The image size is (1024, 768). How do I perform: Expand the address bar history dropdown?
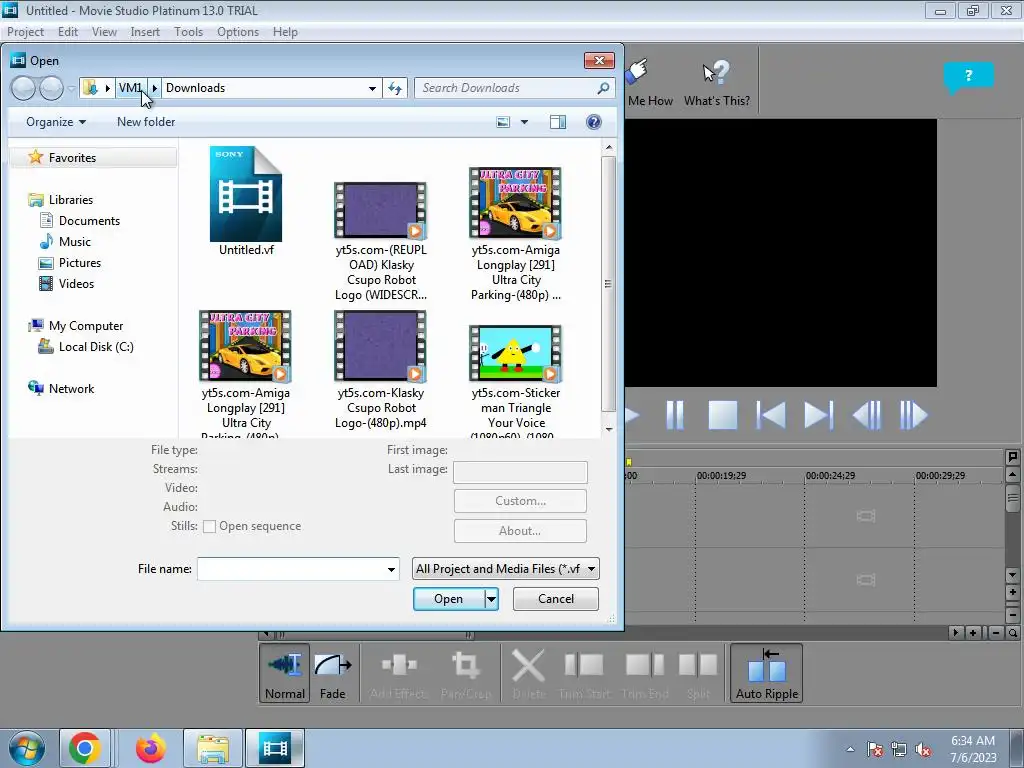(x=372, y=88)
